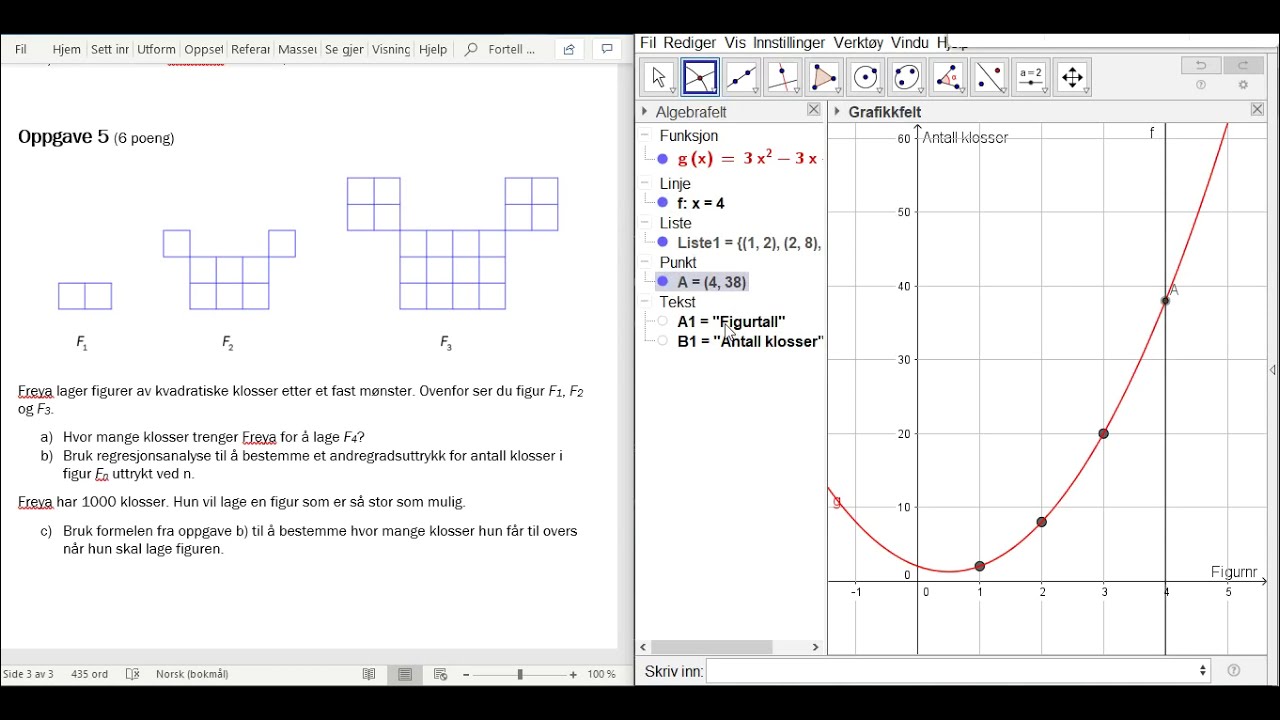The image size is (1280, 720).
Task: Click the GeoGebra undo button
Action: pos(1201,65)
